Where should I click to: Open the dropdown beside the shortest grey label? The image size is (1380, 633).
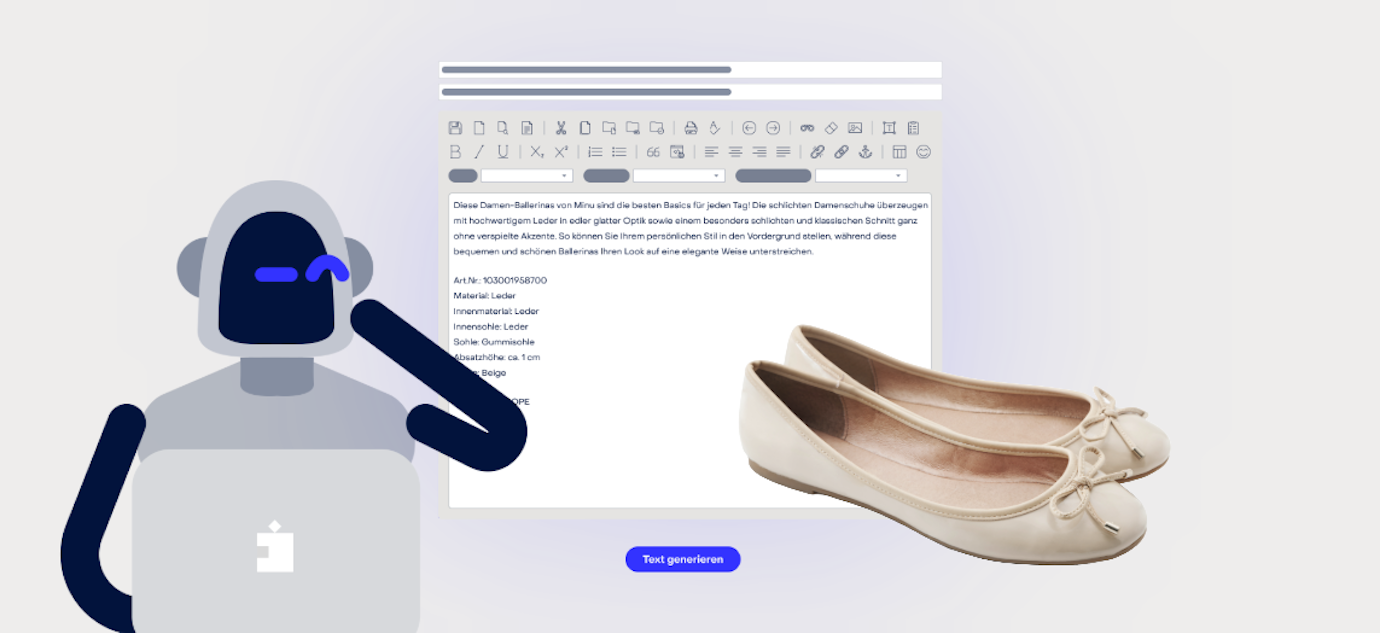(x=527, y=176)
